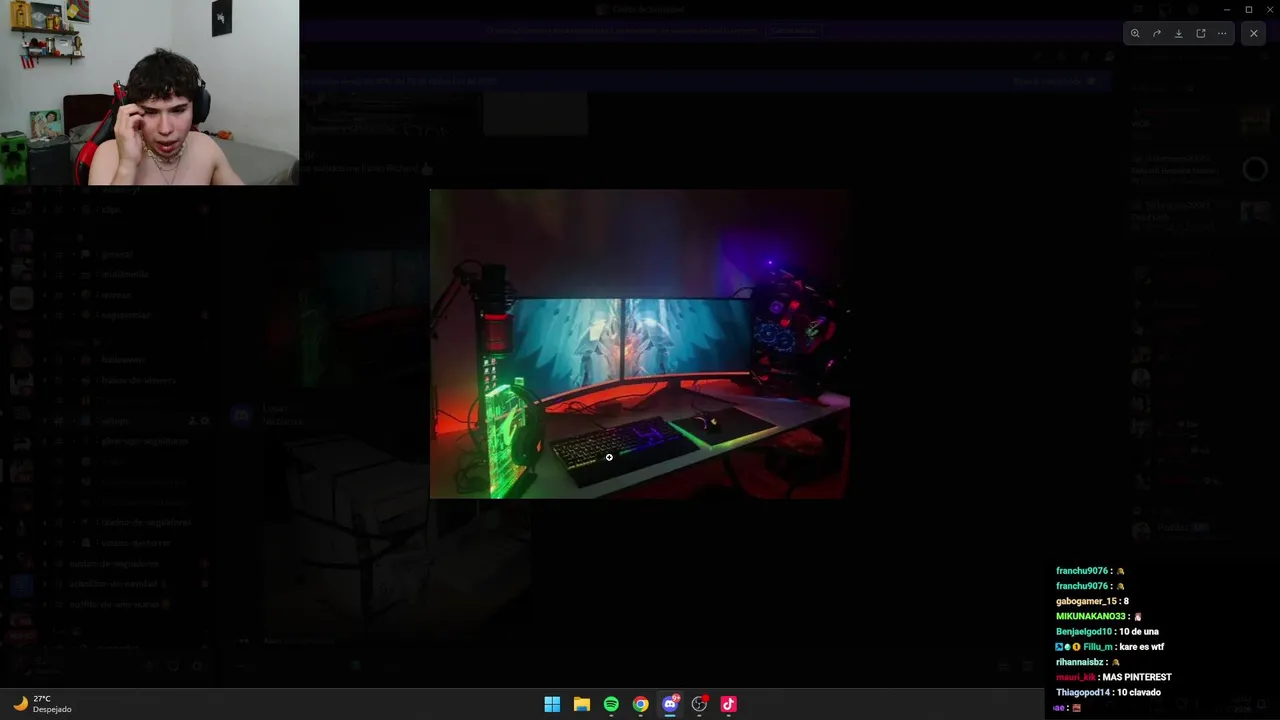Close the image viewer with X button

click(1254, 33)
